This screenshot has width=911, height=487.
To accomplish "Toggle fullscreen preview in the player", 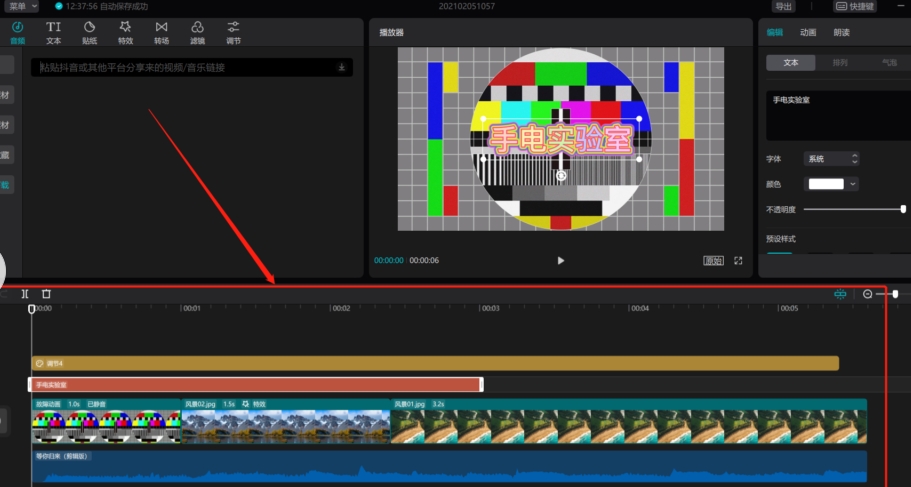I will coord(739,260).
